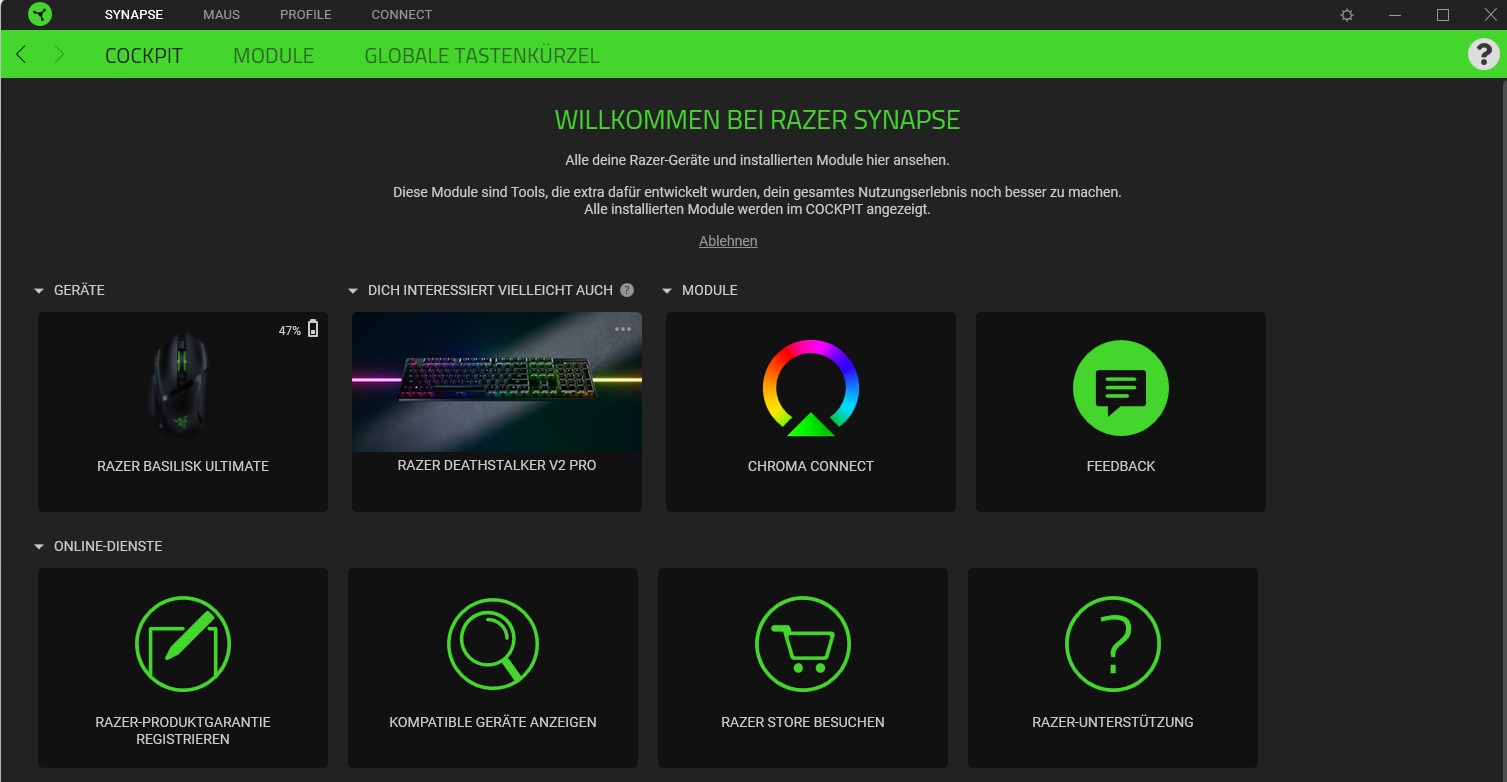Open the Razer Store shopping cart icon

pos(803,645)
